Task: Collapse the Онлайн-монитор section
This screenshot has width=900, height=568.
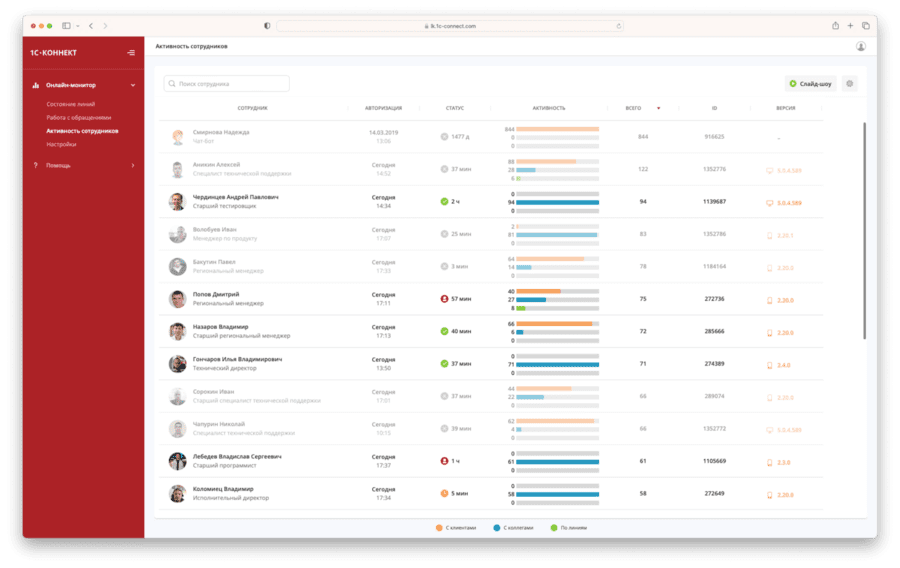Action: [133, 85]
